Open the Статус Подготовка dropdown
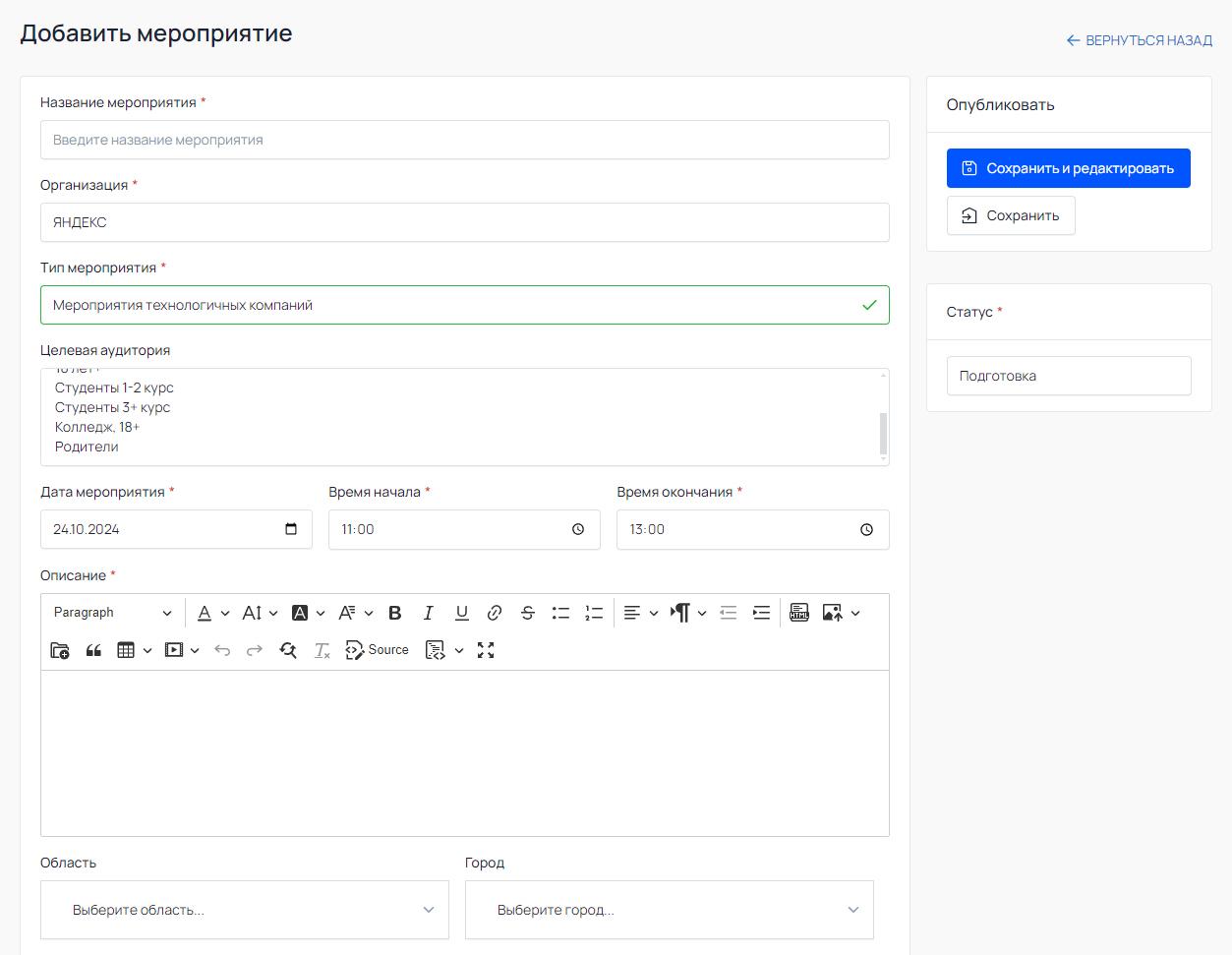Screen dimensions: 1232x955 [x=1069, y=376]
